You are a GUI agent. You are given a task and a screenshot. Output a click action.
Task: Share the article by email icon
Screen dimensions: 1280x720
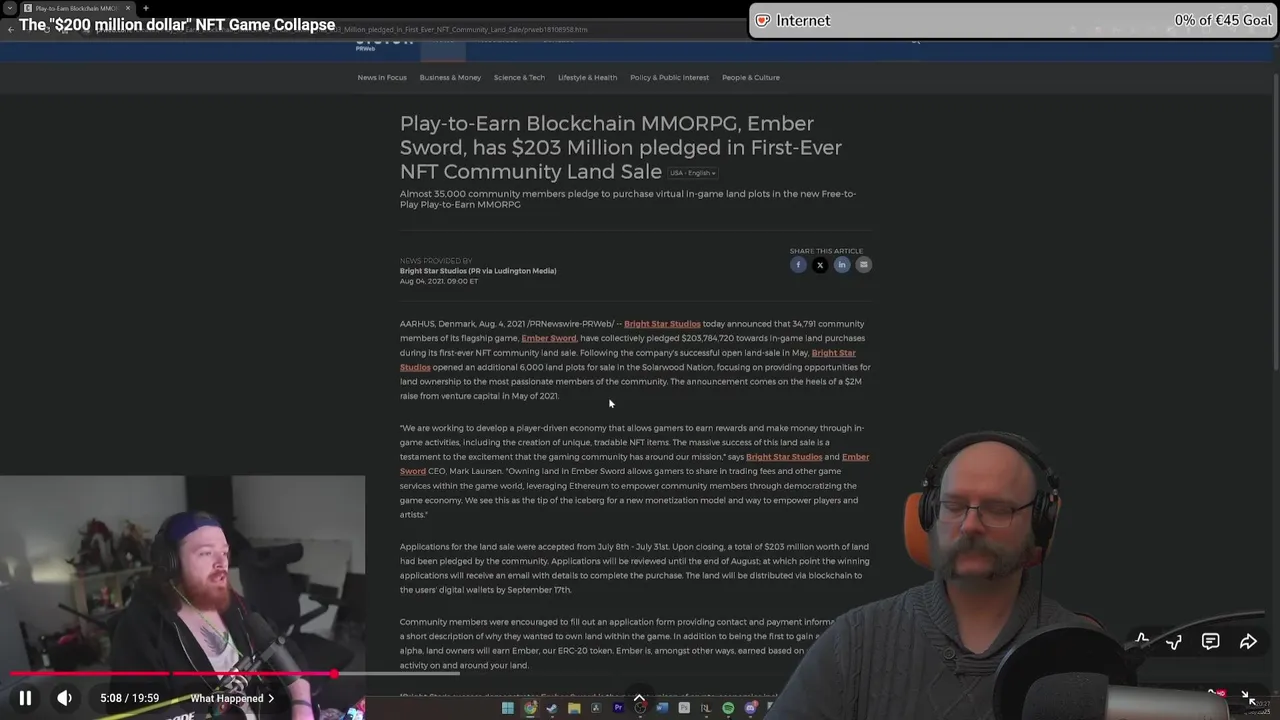[864, 264]
